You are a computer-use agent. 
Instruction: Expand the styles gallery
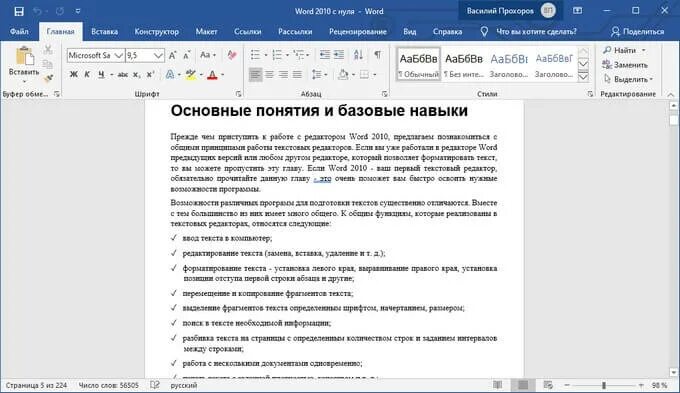click(583, 77)
